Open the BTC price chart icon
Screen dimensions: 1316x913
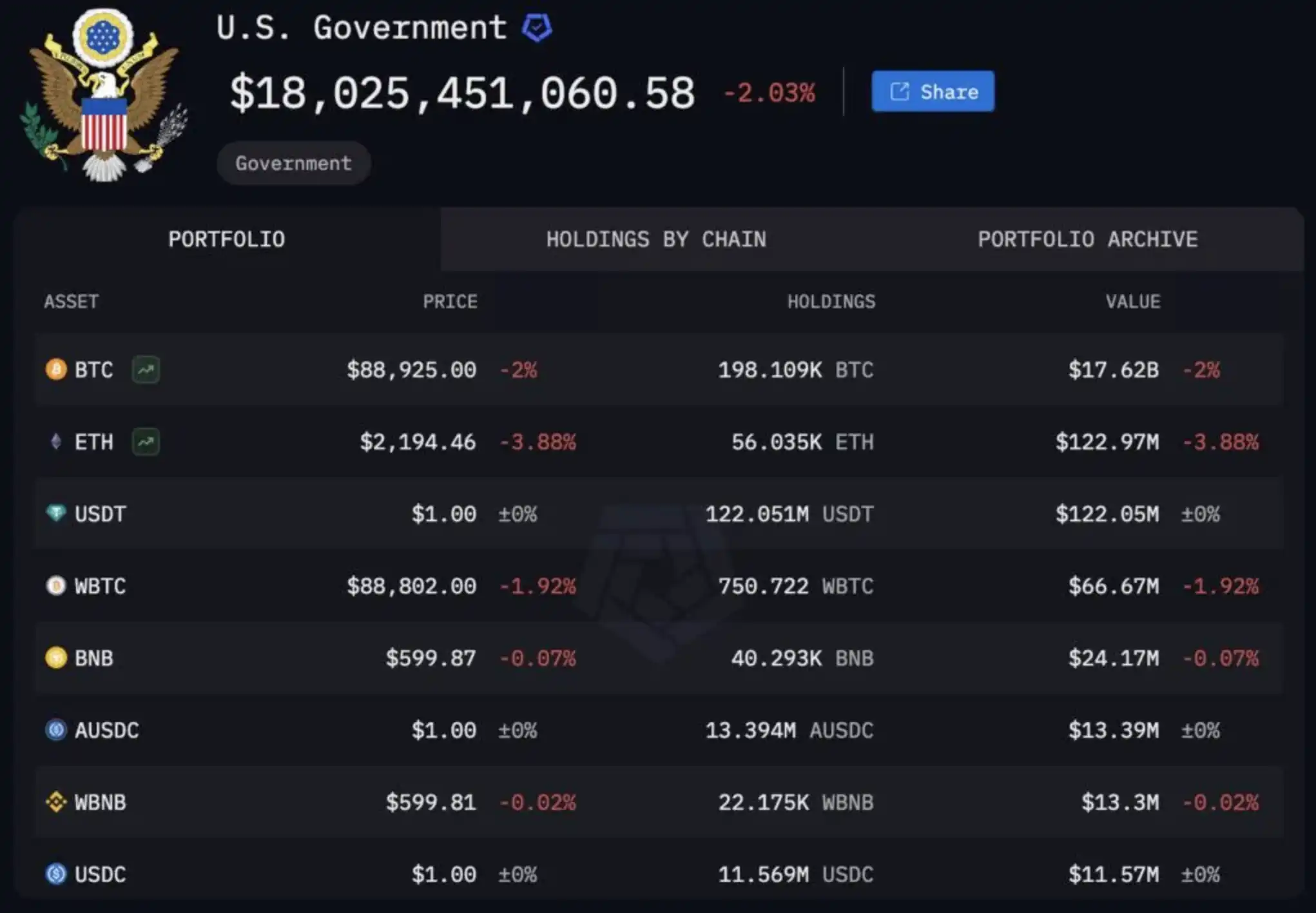click(146, 369)
